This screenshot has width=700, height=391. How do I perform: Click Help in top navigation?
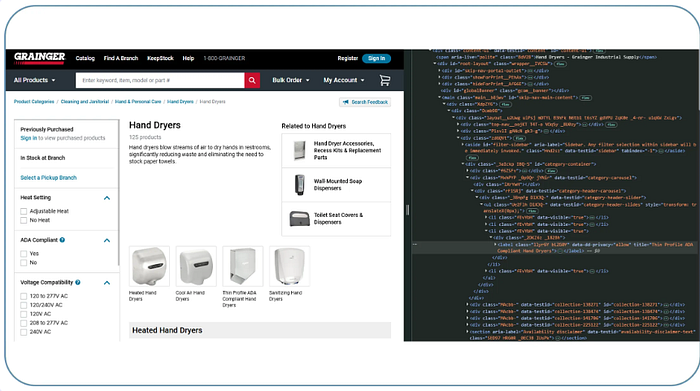(188, 58)
